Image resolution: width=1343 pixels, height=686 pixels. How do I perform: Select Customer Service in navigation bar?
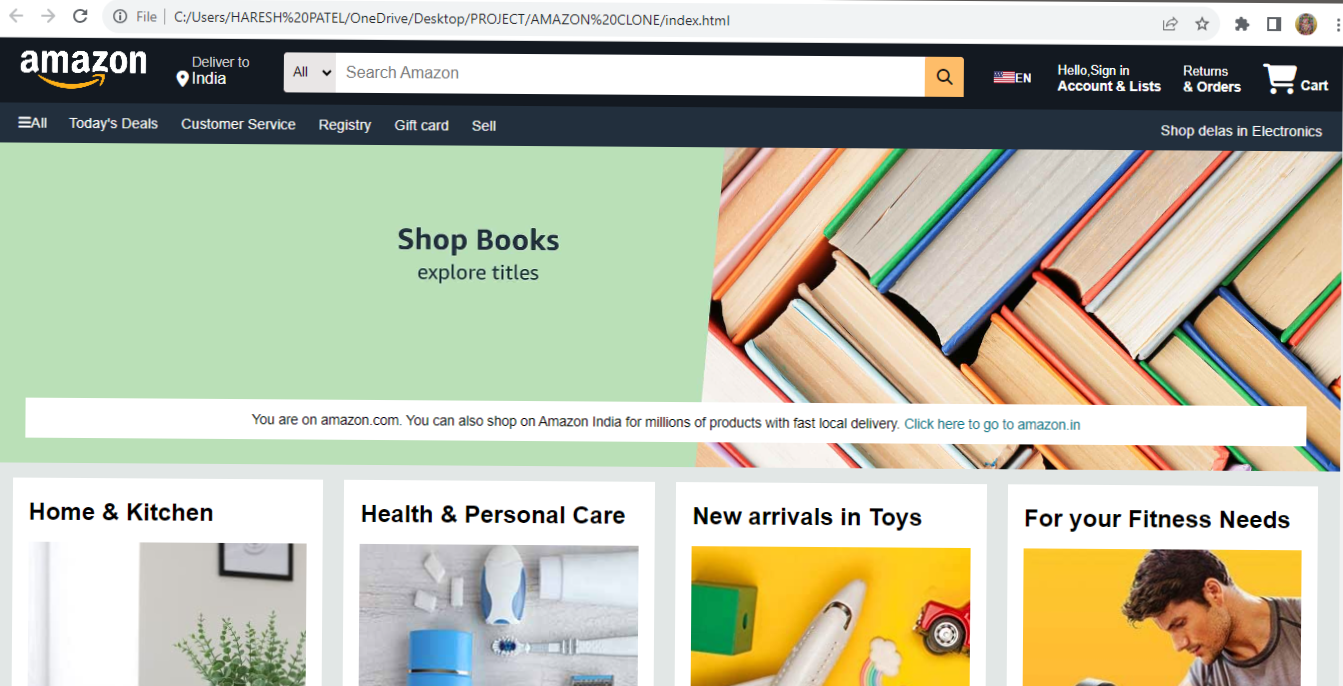click(x=238, y=124)
